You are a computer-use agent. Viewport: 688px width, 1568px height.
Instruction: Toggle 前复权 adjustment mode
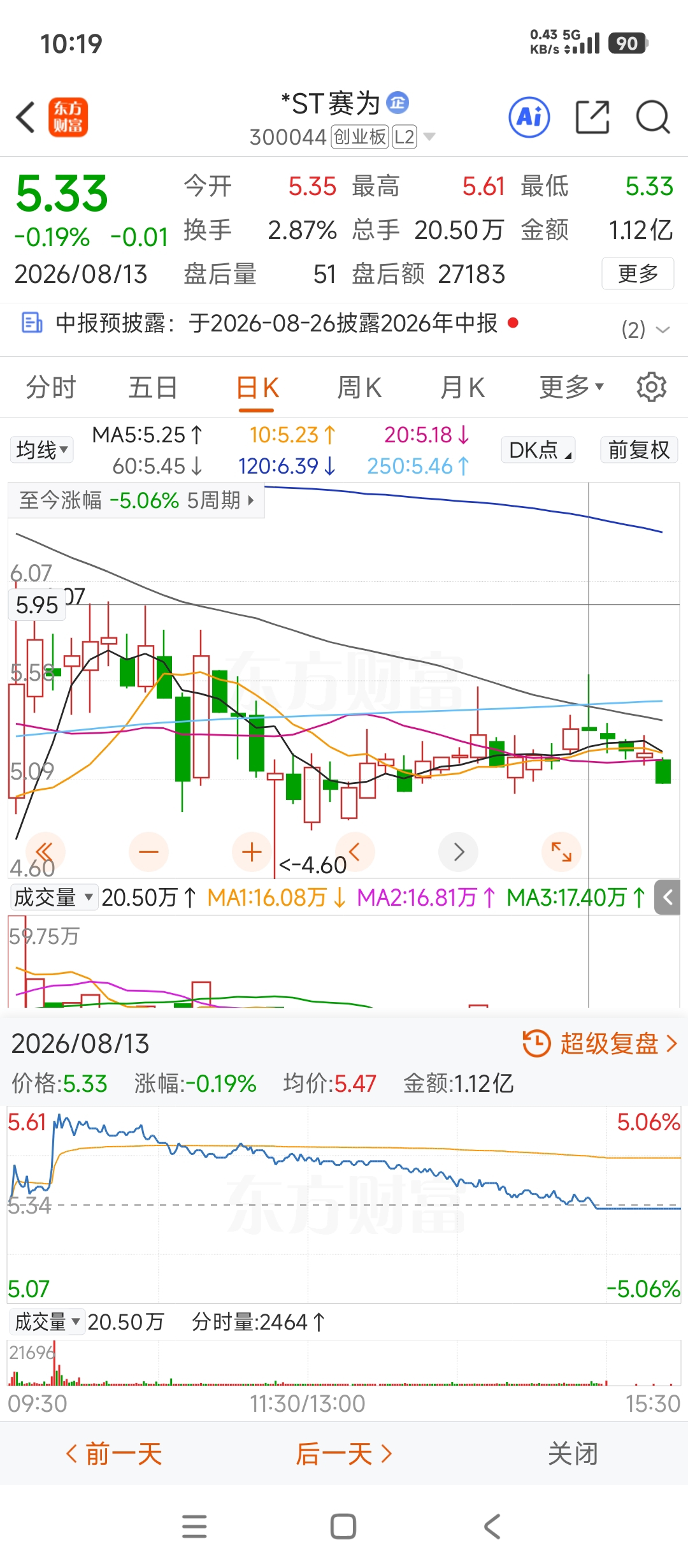coord(639,450)
